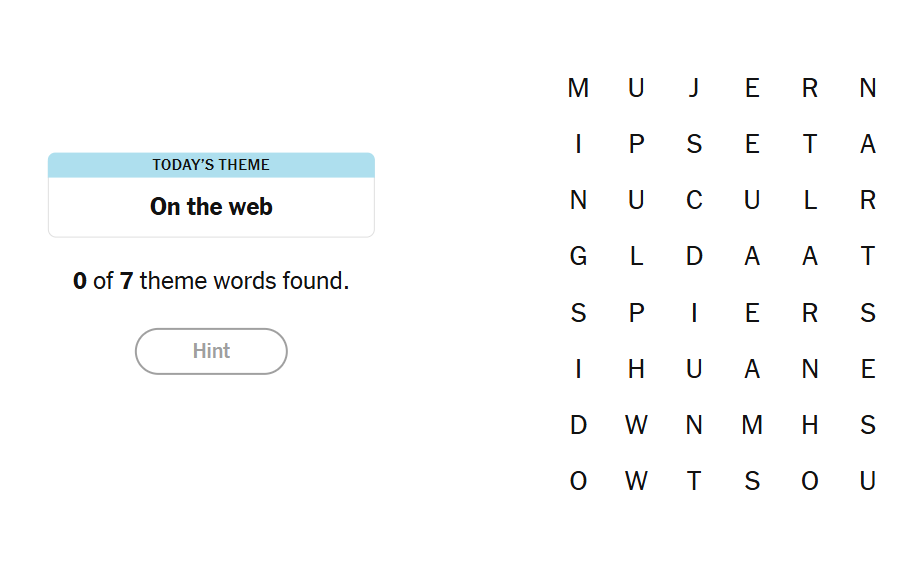This screenshot has width=918, height=579.
Task: Select the letter C in the grid
Action: 694,201
